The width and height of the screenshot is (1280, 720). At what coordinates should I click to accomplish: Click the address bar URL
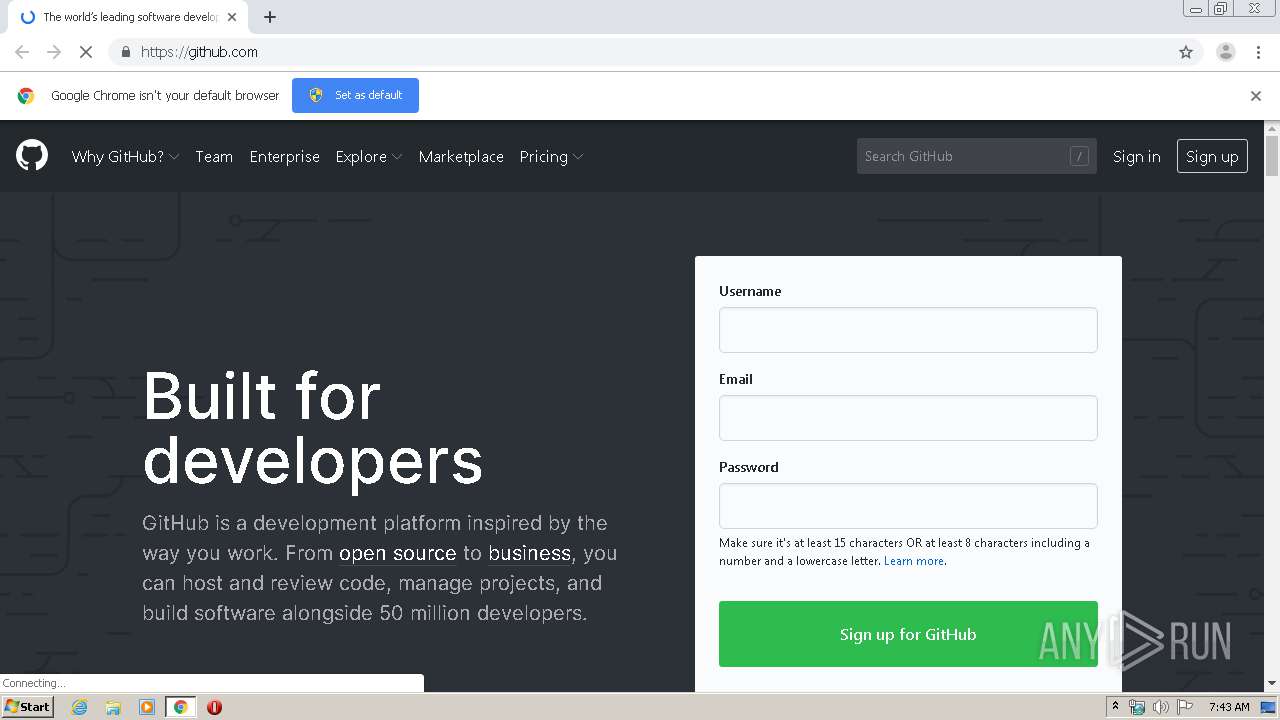199,52
